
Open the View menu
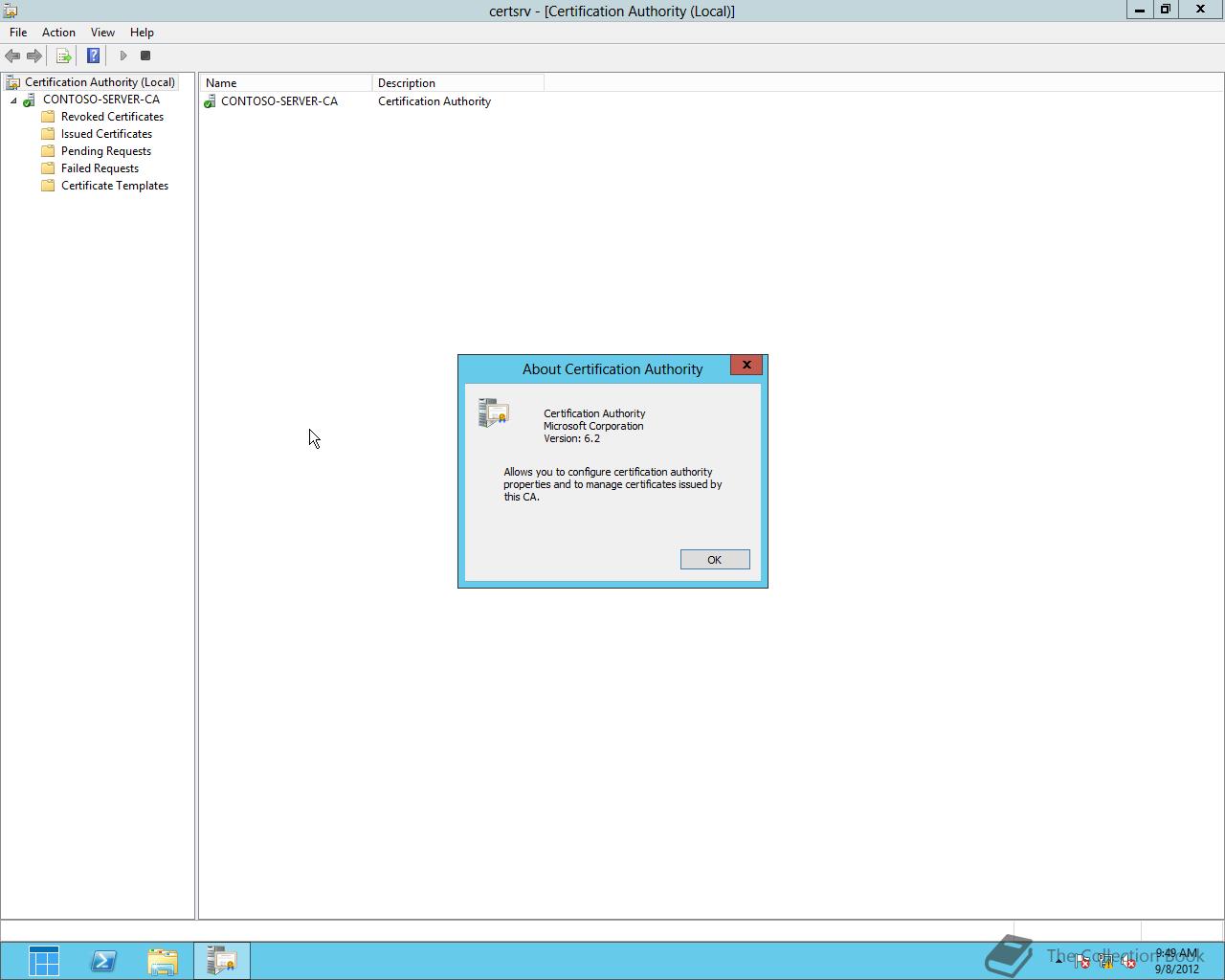102,33
